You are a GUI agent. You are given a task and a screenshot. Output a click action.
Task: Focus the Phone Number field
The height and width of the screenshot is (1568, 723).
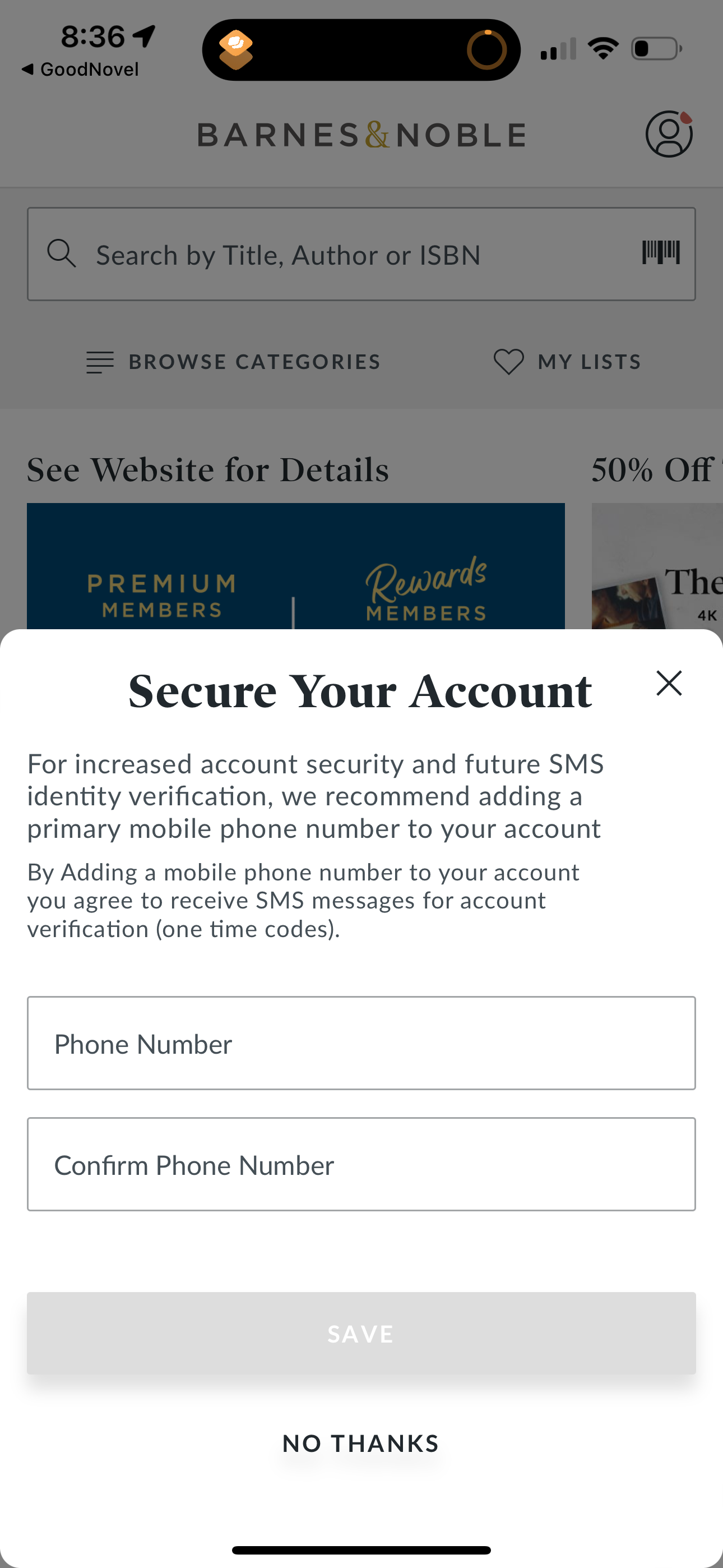coord(361,1043)
